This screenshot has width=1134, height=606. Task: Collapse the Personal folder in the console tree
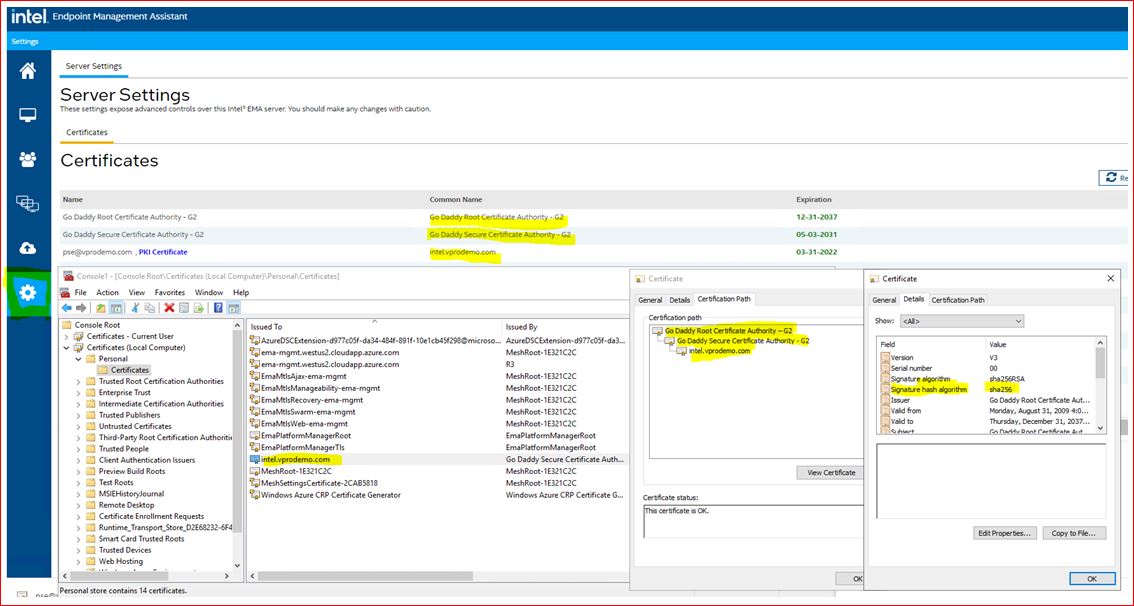point(78,359)
